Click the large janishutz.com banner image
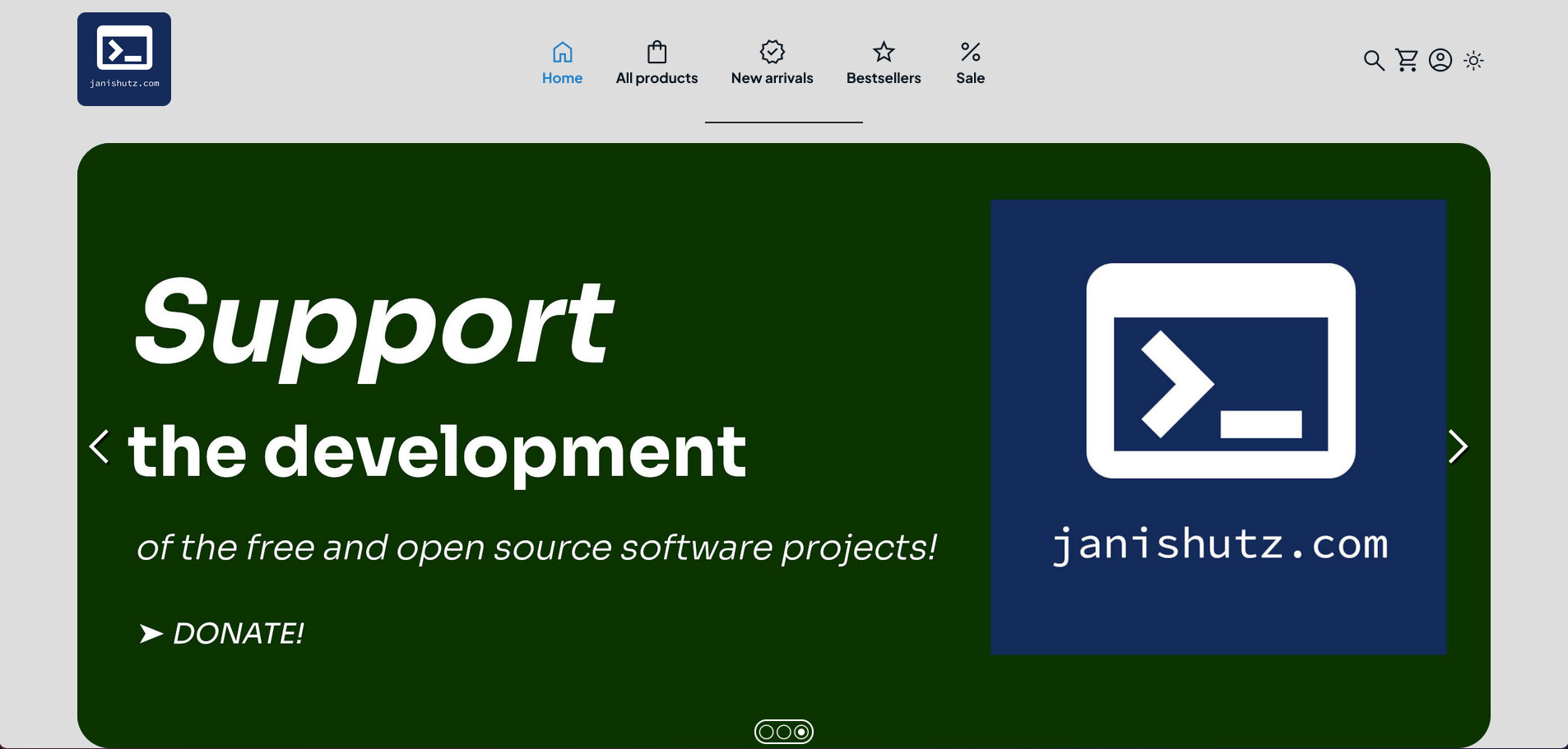 point(1218,427)
